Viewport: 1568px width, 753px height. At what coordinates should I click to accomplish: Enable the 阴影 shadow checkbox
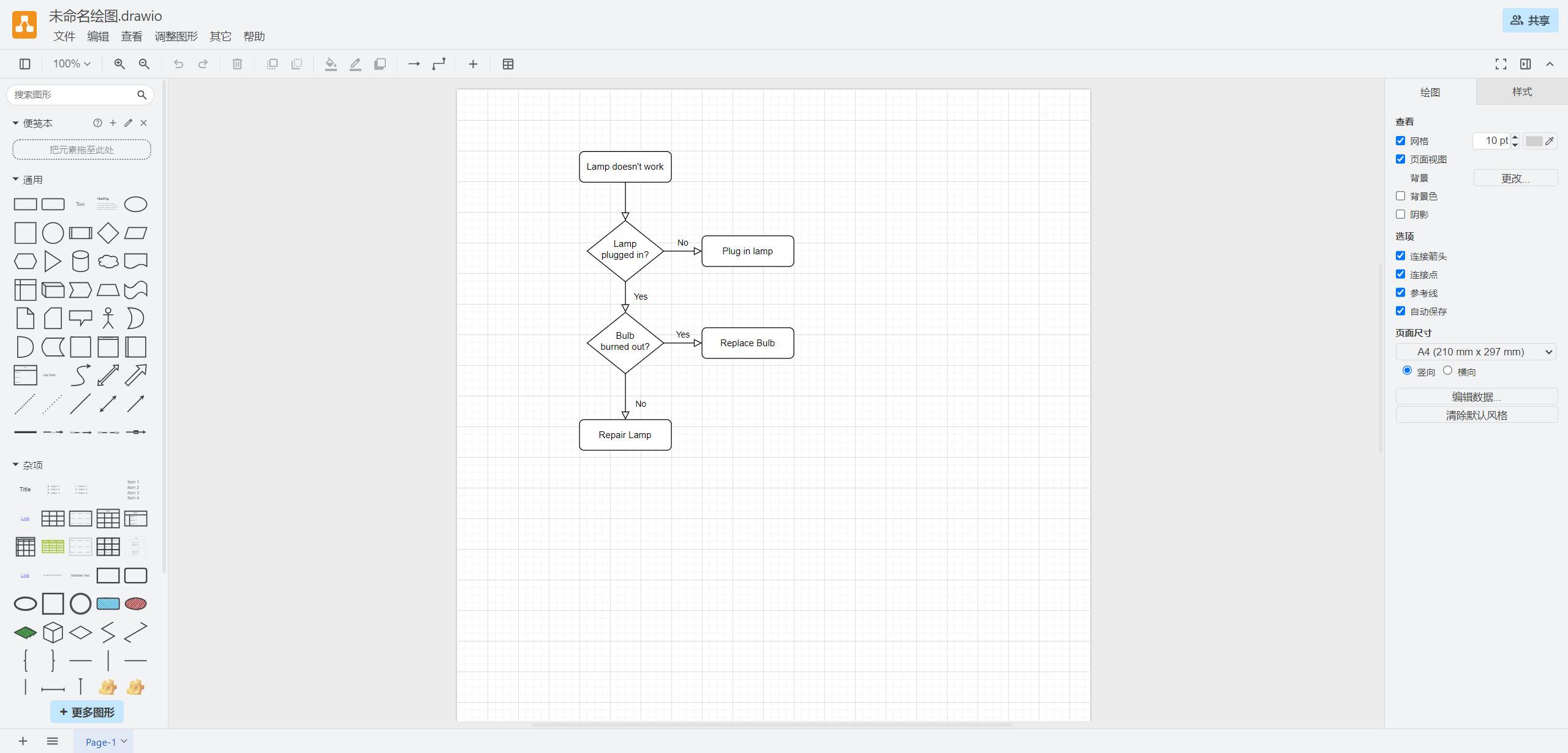pos(1401,214)
